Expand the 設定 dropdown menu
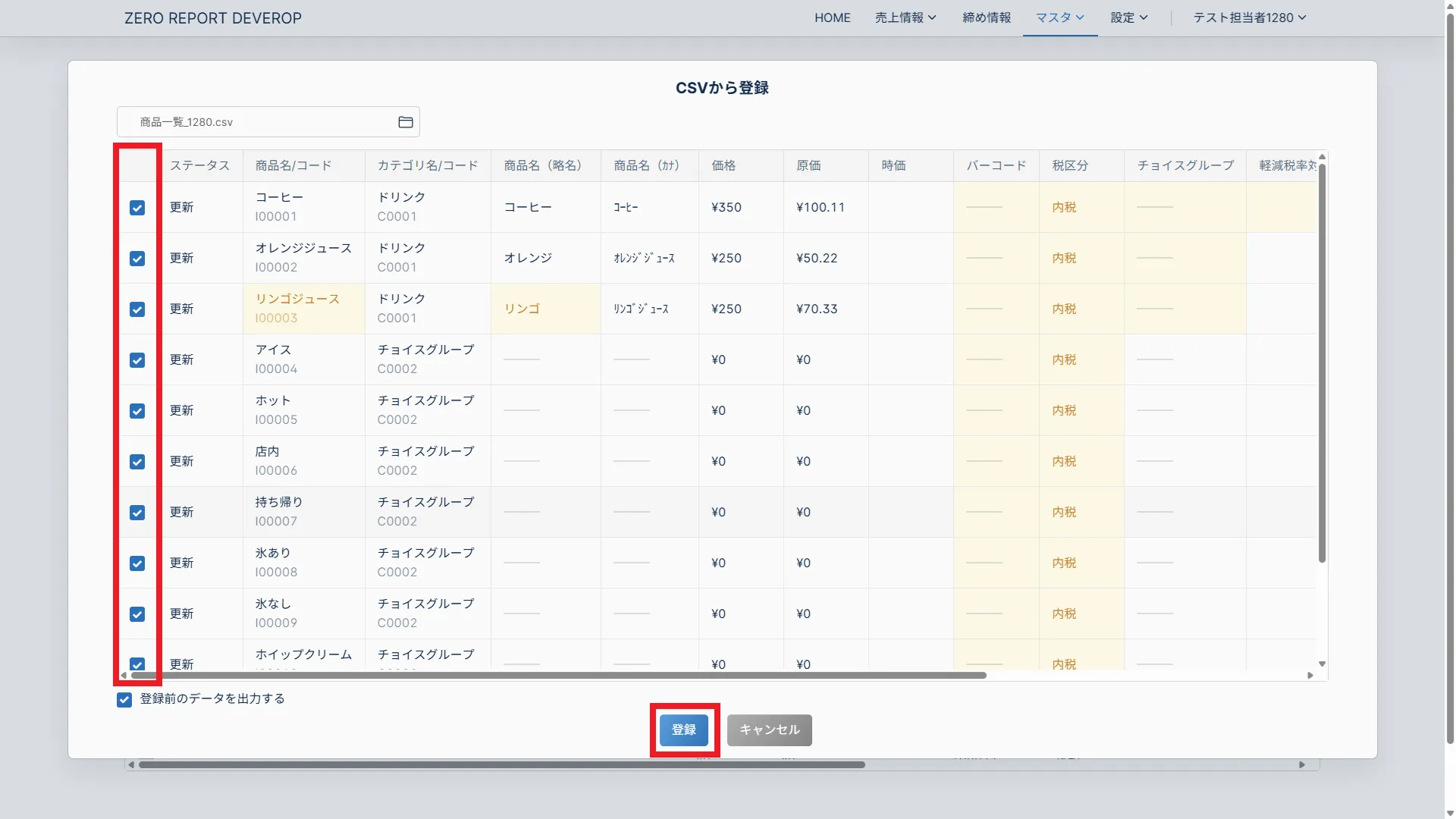1456x819 pixels. pos(1129,17)
